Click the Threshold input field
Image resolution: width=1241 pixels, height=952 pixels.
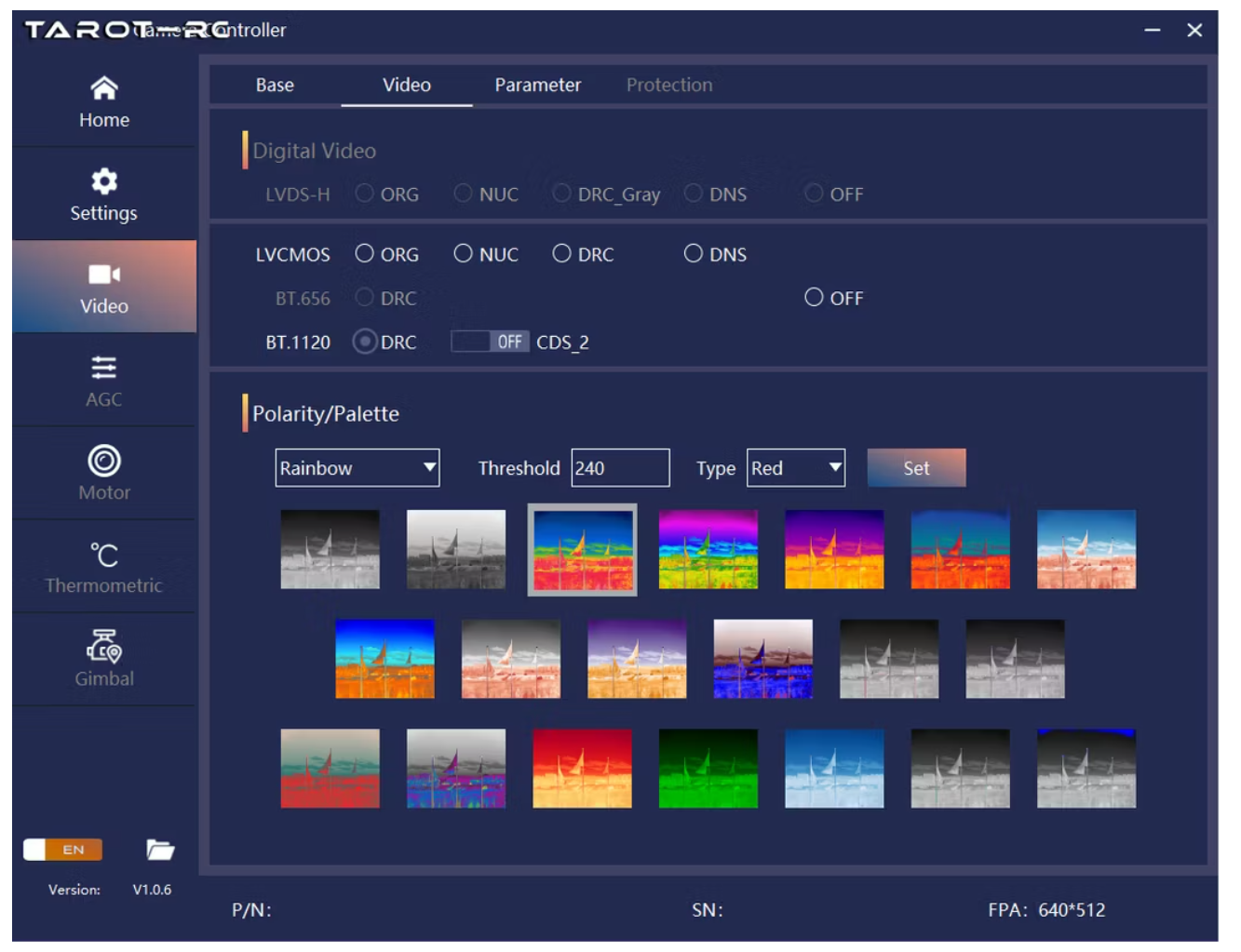pos(620,468)
